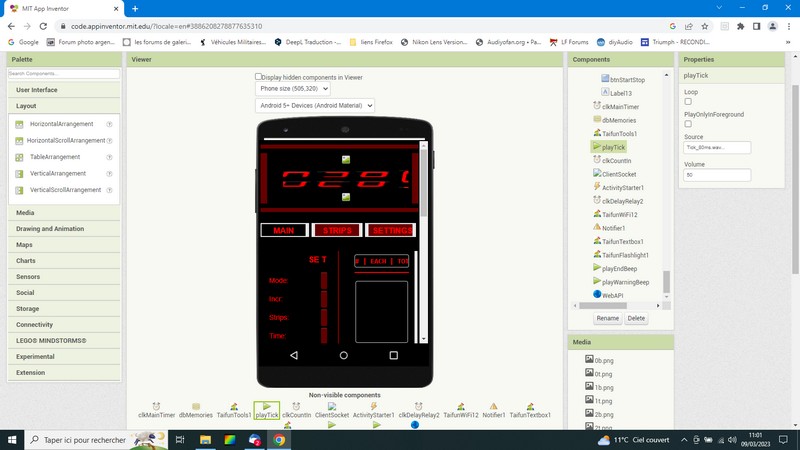
Task: Select the HorizontalArrangement palette icon
Action: [19, 124]
